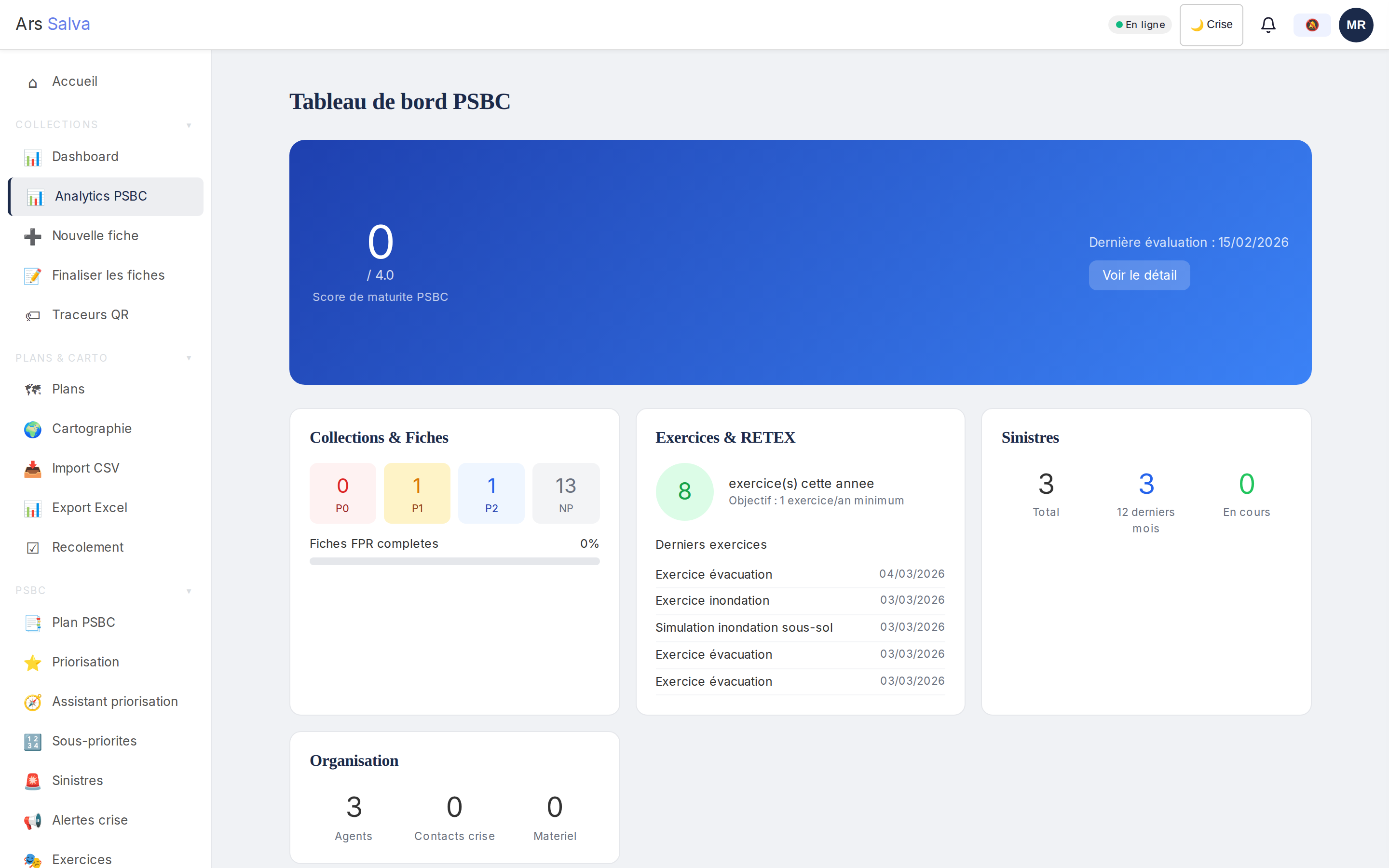Go to Accueil page

point(106,81)
